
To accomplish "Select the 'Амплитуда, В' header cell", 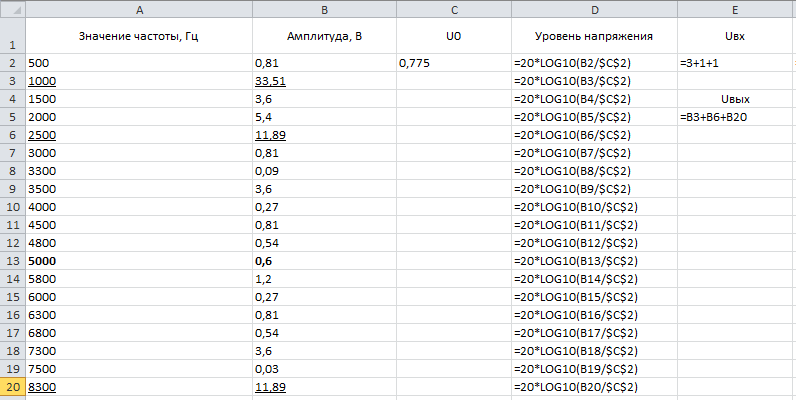I will click(324, 36).
